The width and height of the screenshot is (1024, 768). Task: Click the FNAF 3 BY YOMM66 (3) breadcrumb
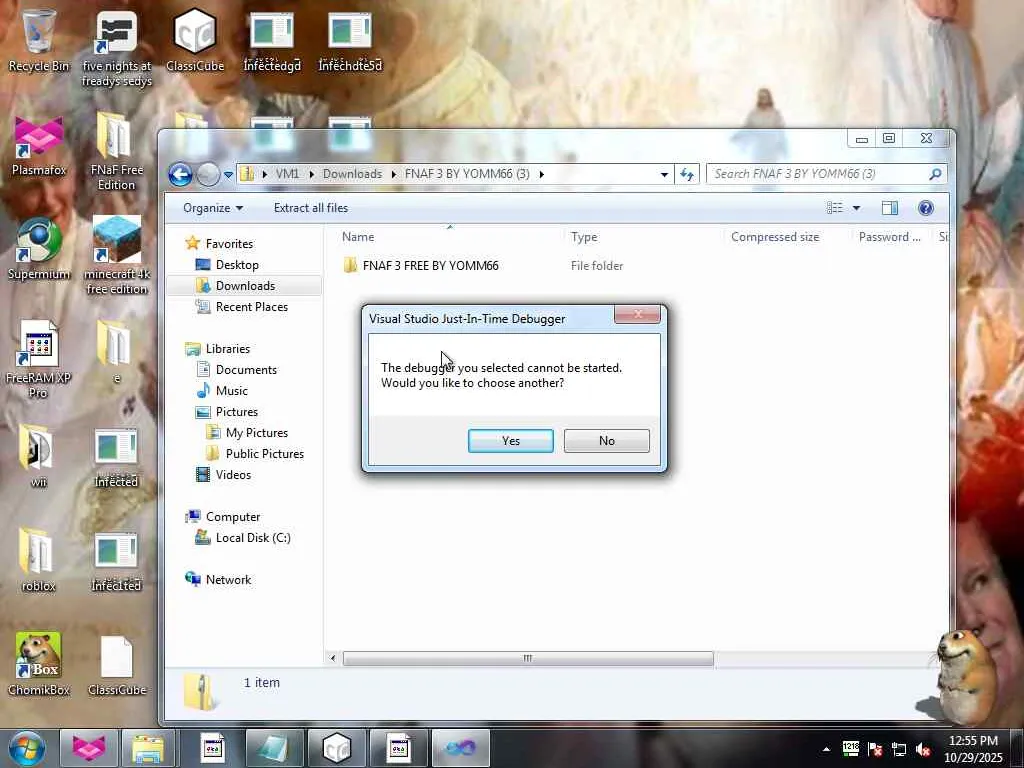pos(467,174)
